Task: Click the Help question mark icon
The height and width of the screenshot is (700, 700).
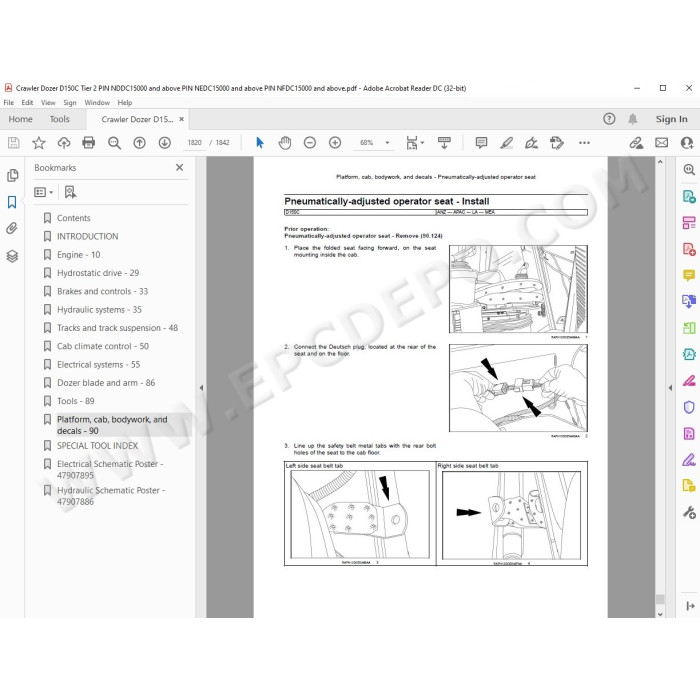Action: point(609,119)
